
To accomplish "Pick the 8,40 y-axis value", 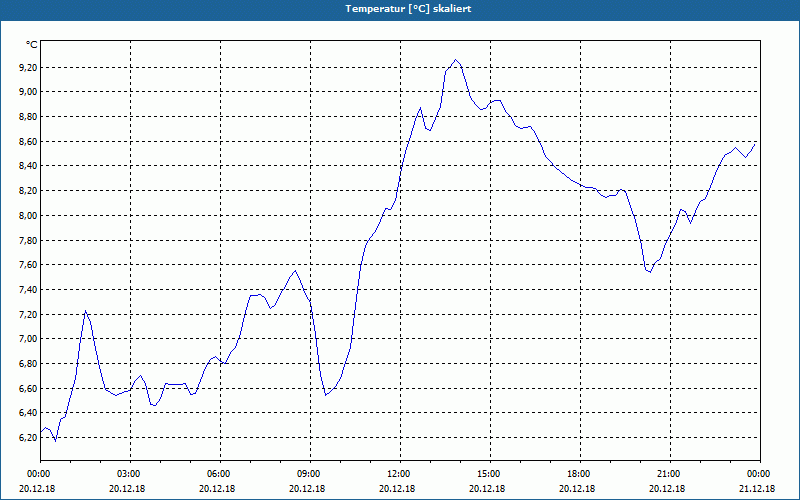I will 29,166.
